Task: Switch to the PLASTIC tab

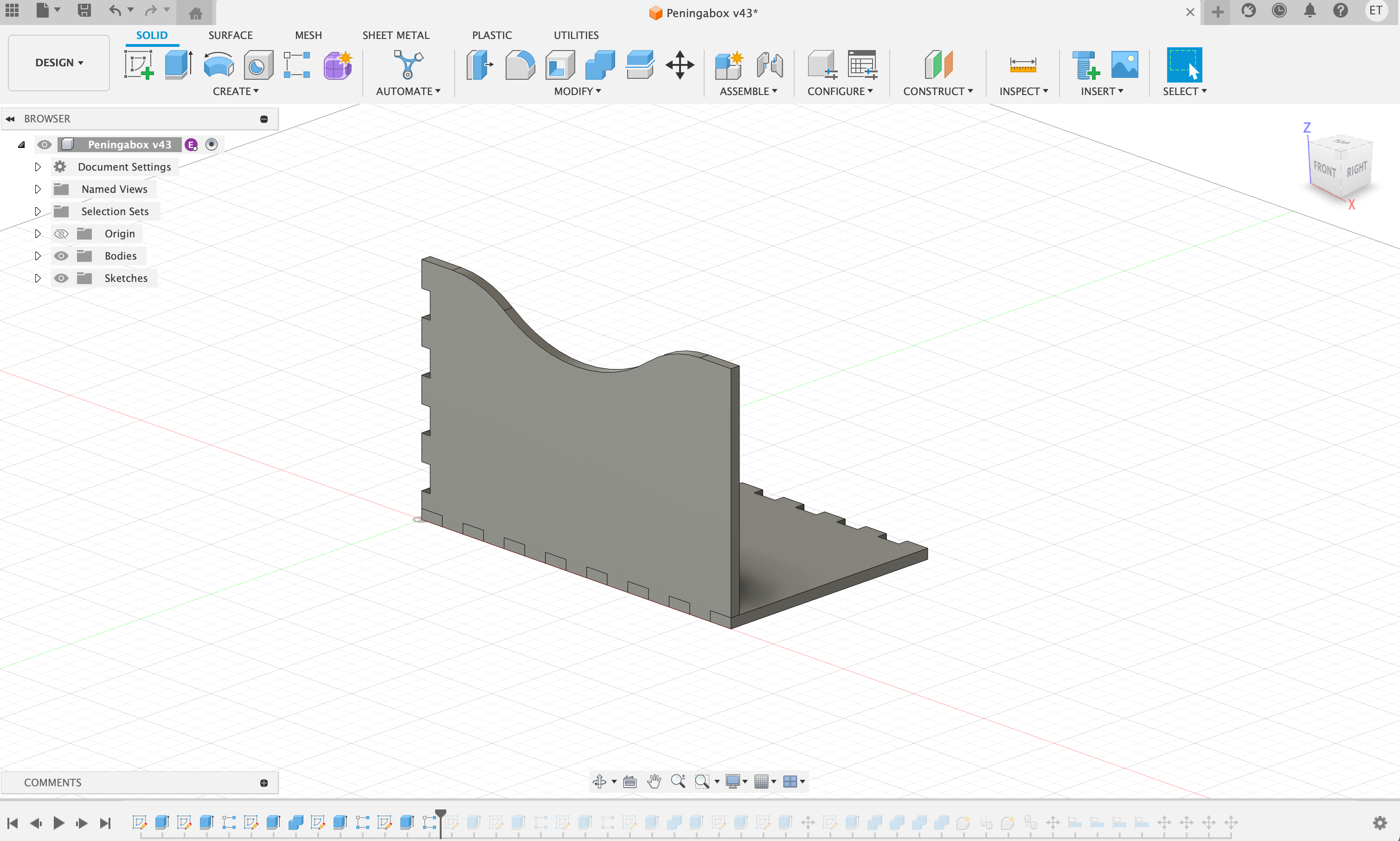Action: coord(492,35)
